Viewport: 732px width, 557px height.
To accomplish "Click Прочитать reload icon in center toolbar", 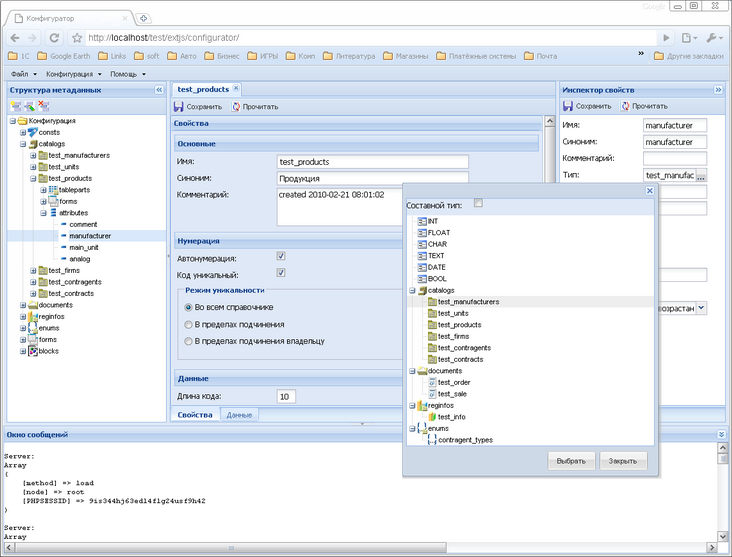I will coord(237,106).
